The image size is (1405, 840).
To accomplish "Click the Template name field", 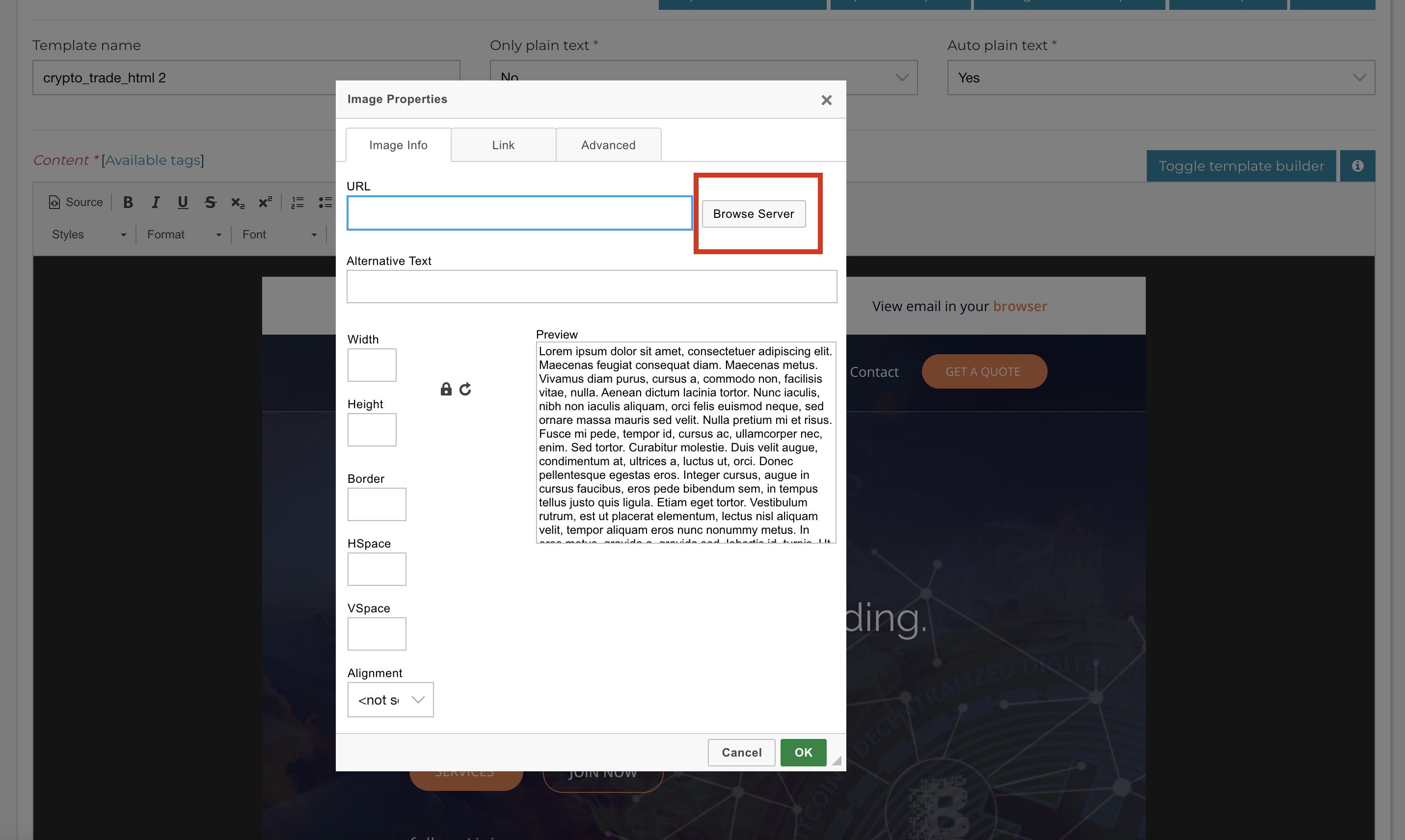I will coord(246,78).
